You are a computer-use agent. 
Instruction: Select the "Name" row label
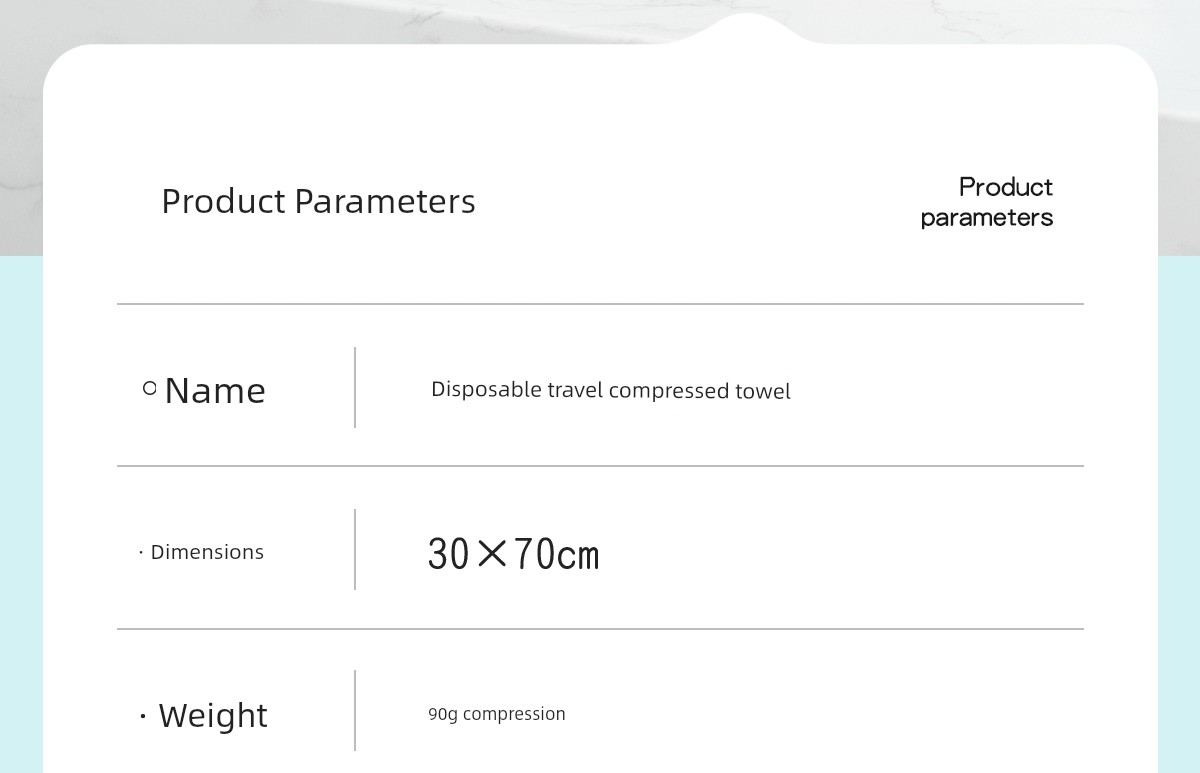point(215,390)
